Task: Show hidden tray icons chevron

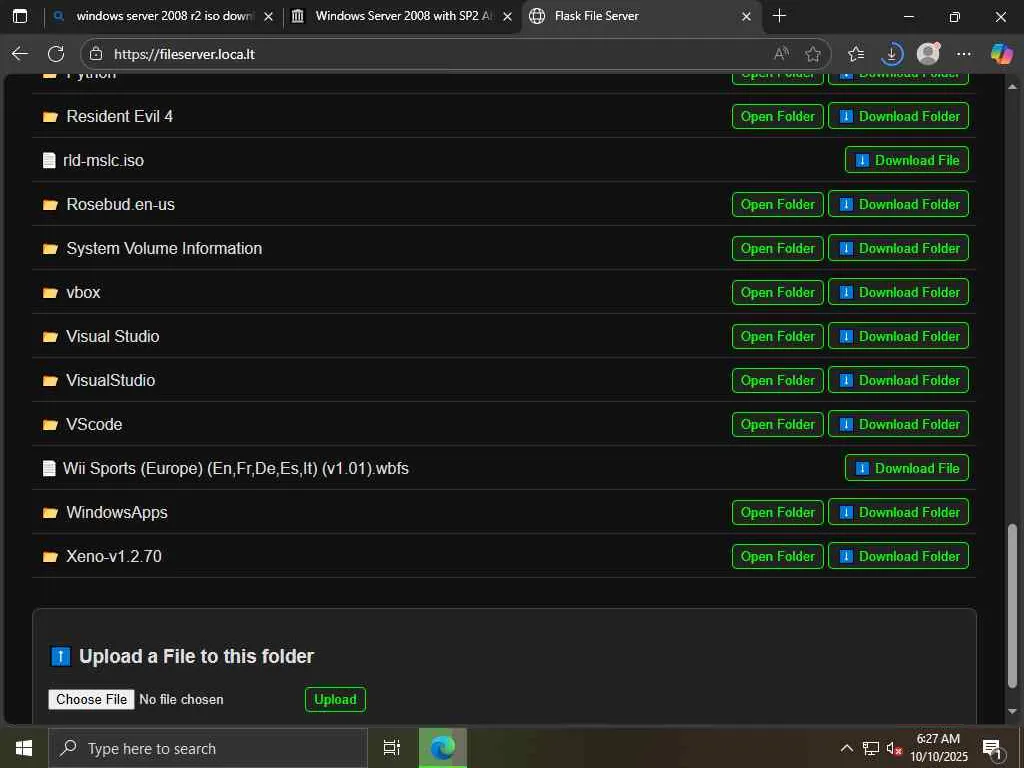Action: [846, 748]
